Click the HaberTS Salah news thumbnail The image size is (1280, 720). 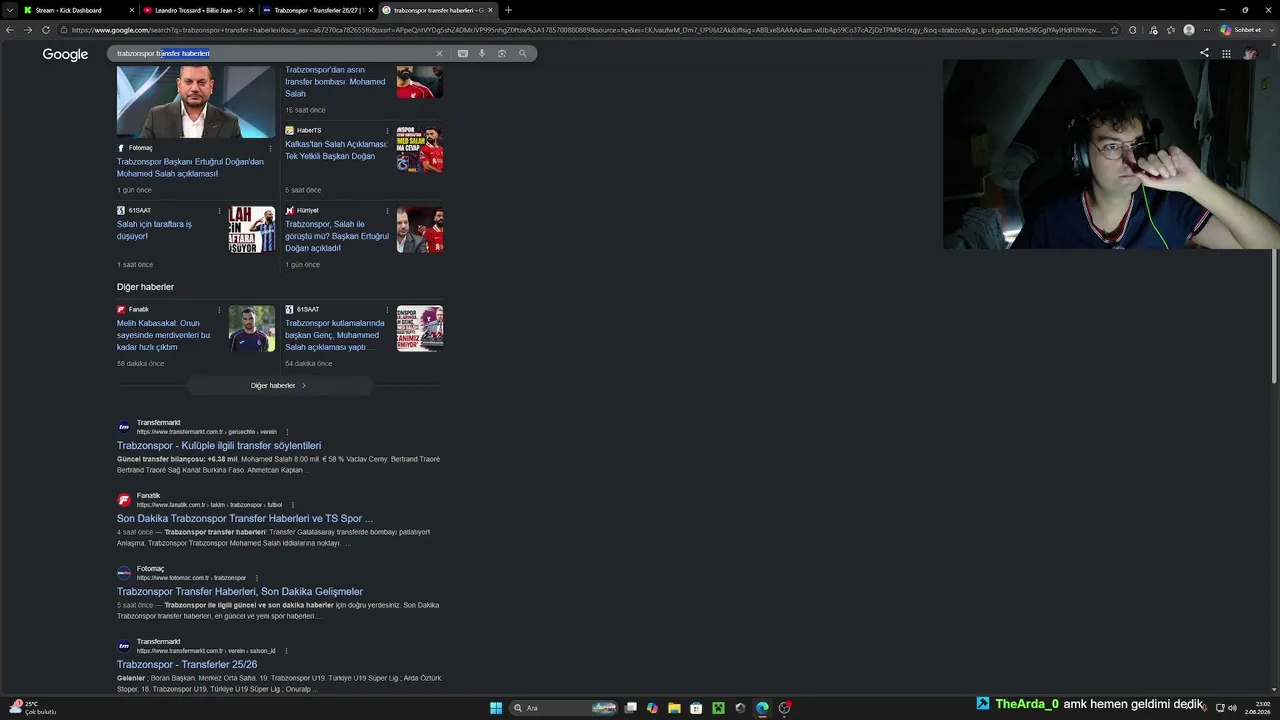point(420,149)
